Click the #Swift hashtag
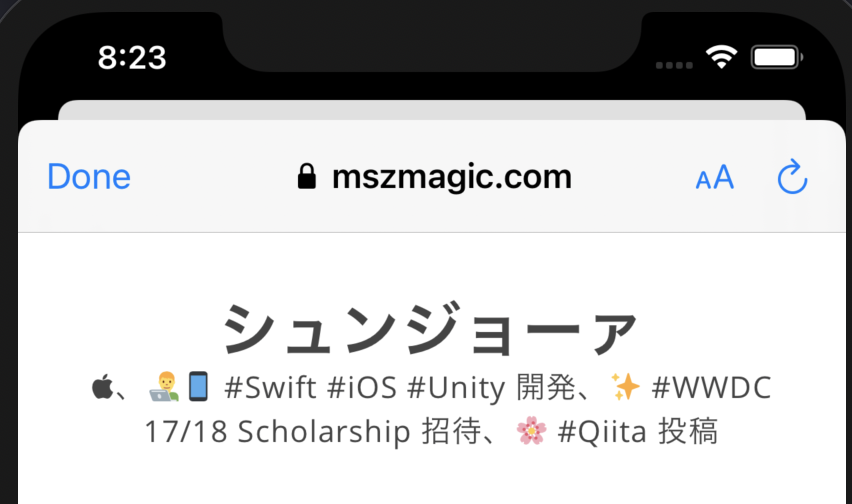The image size is (852, 504). tap(271, 388)
